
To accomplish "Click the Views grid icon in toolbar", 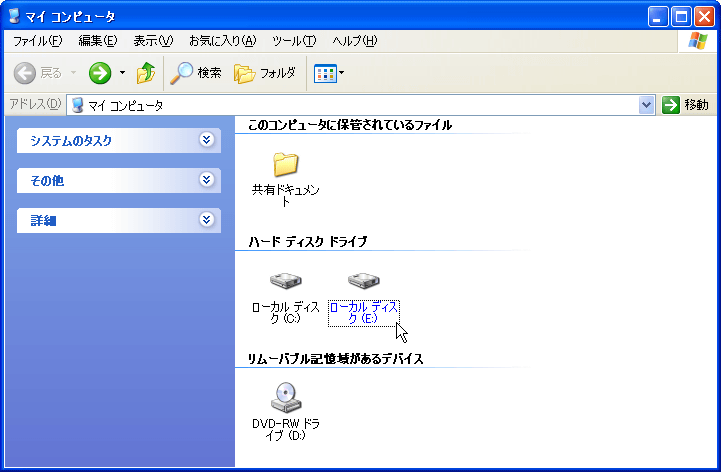I will (x=325, y=73).
